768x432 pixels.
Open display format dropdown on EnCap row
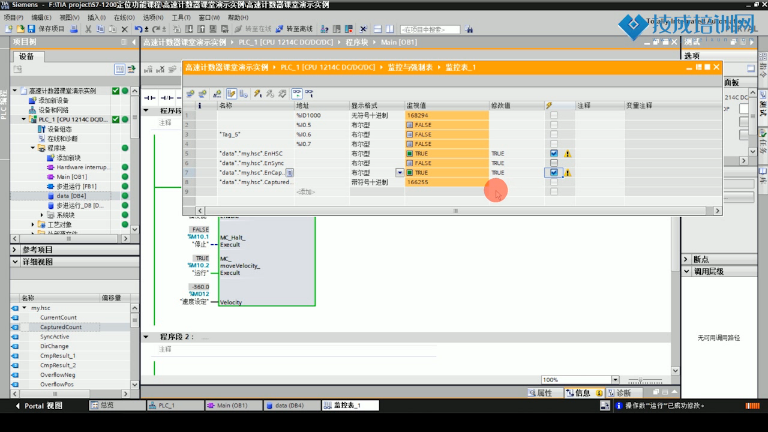click(400, 172)
